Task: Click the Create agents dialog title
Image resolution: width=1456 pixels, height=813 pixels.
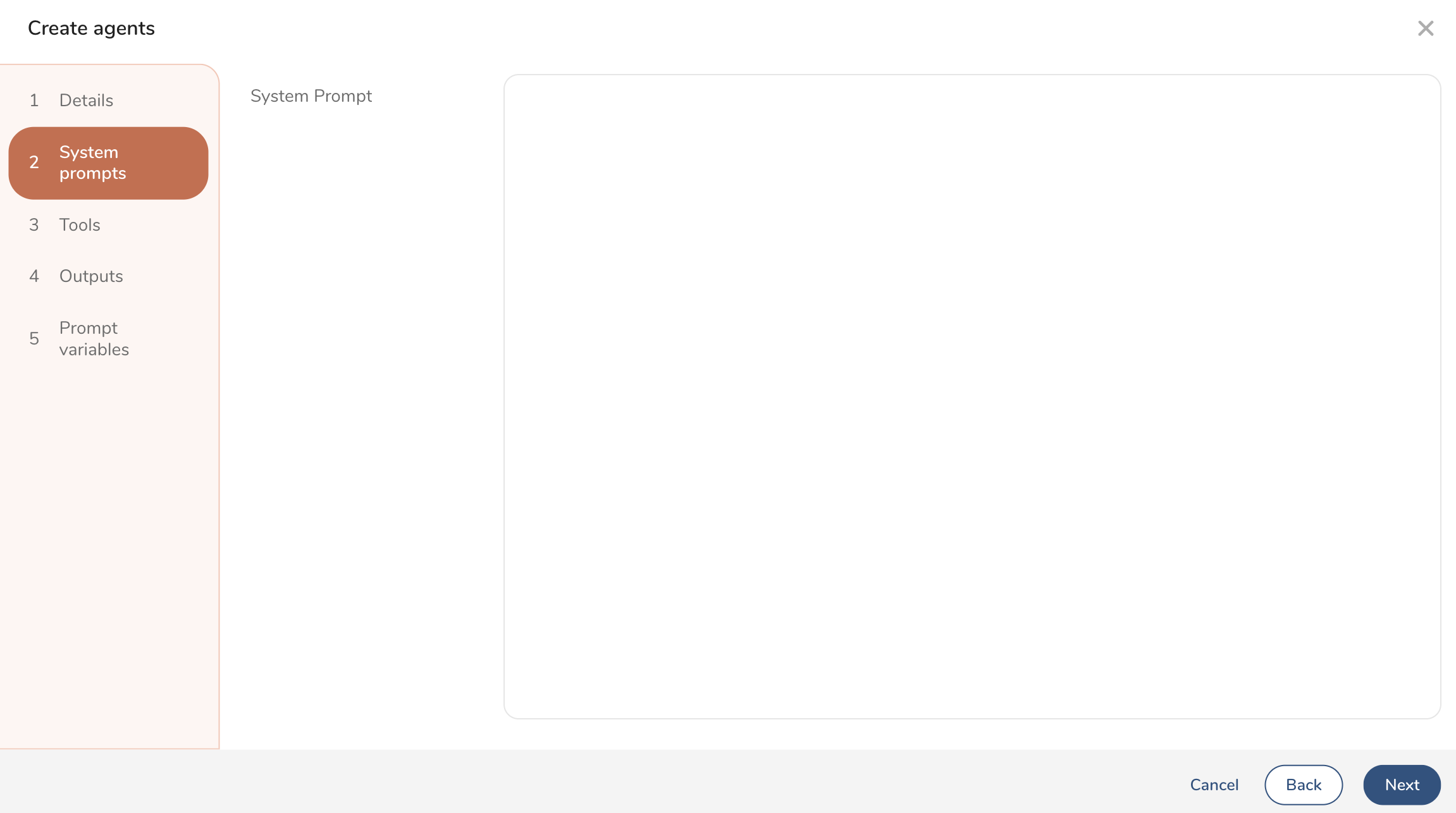Action: pos(91,28)
